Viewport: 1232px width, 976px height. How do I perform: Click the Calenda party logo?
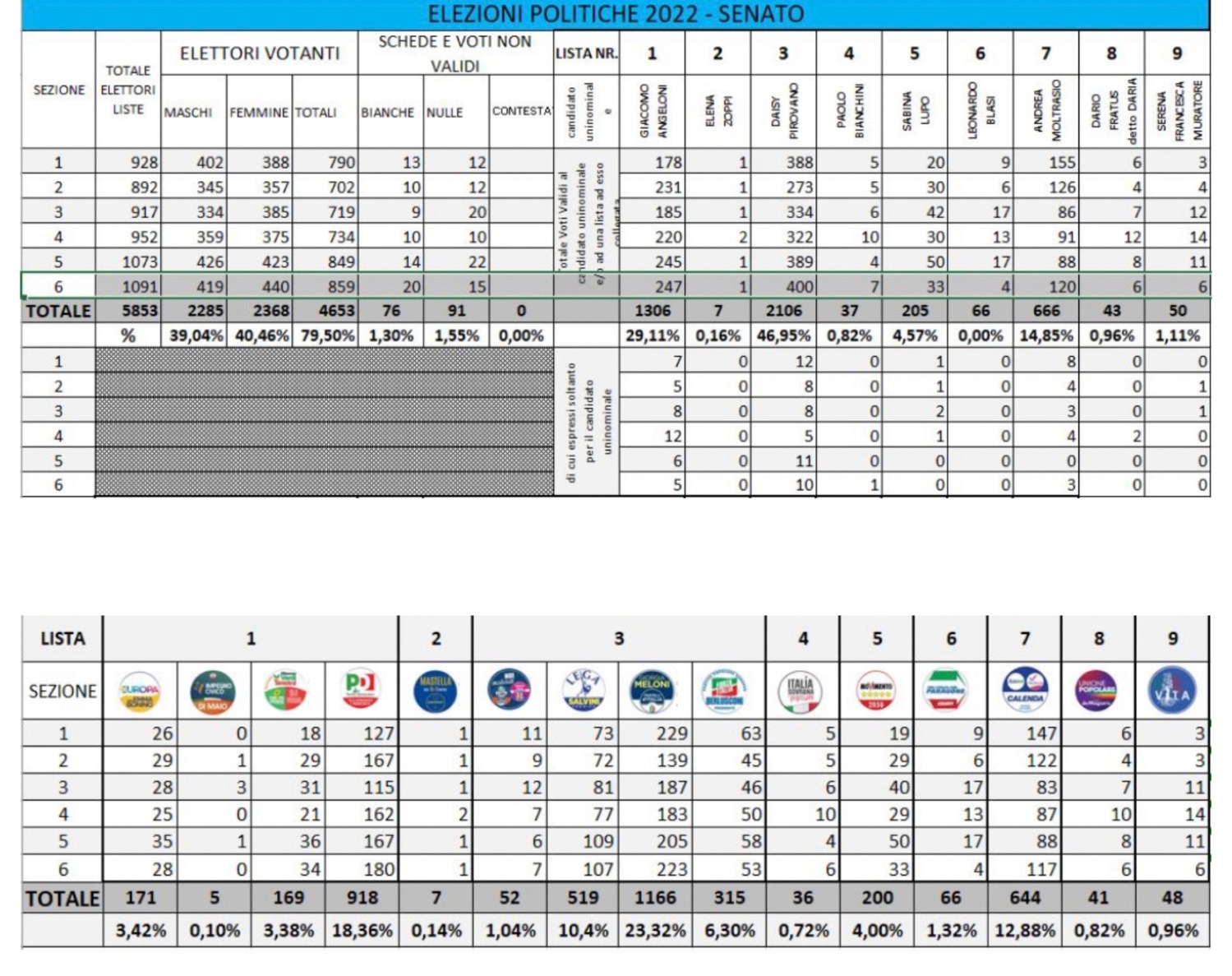(1025, 691)
